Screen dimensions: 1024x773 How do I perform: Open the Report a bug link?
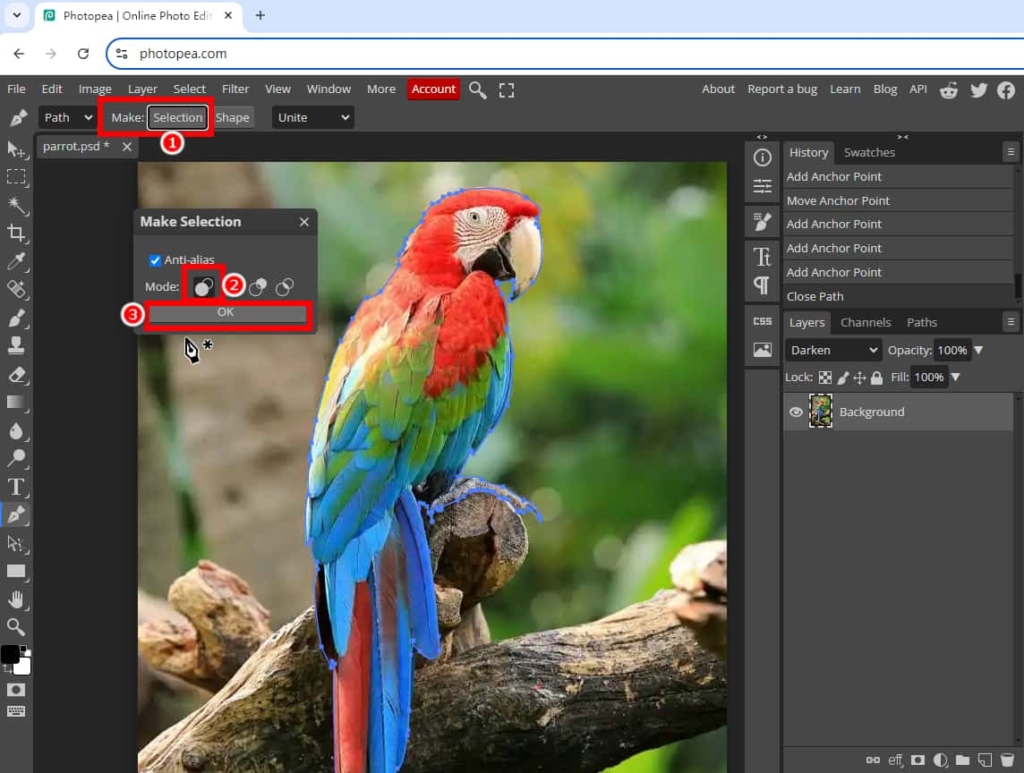(x=782, y=89)
